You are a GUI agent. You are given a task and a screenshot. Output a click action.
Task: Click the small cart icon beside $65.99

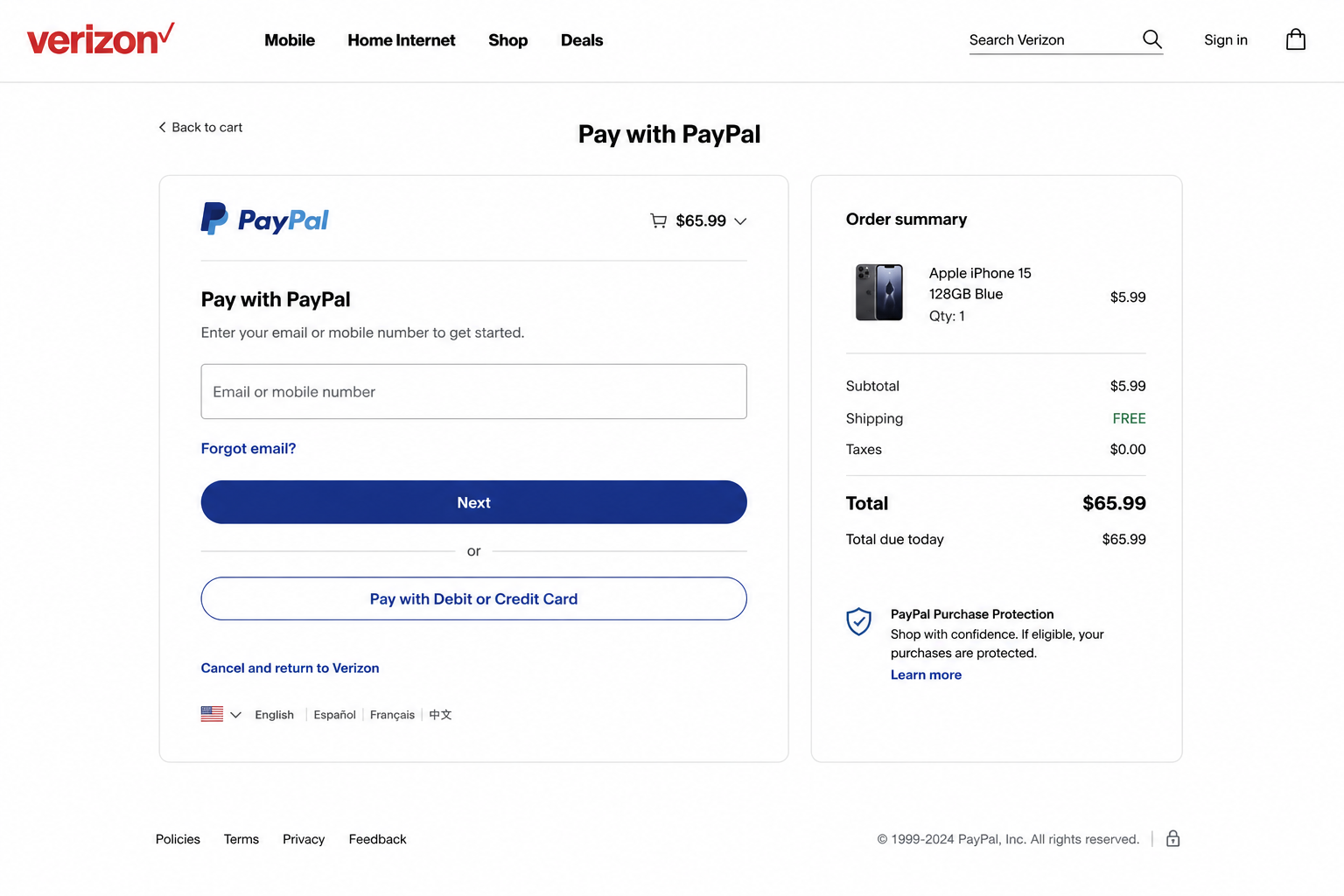coord(659,220)
